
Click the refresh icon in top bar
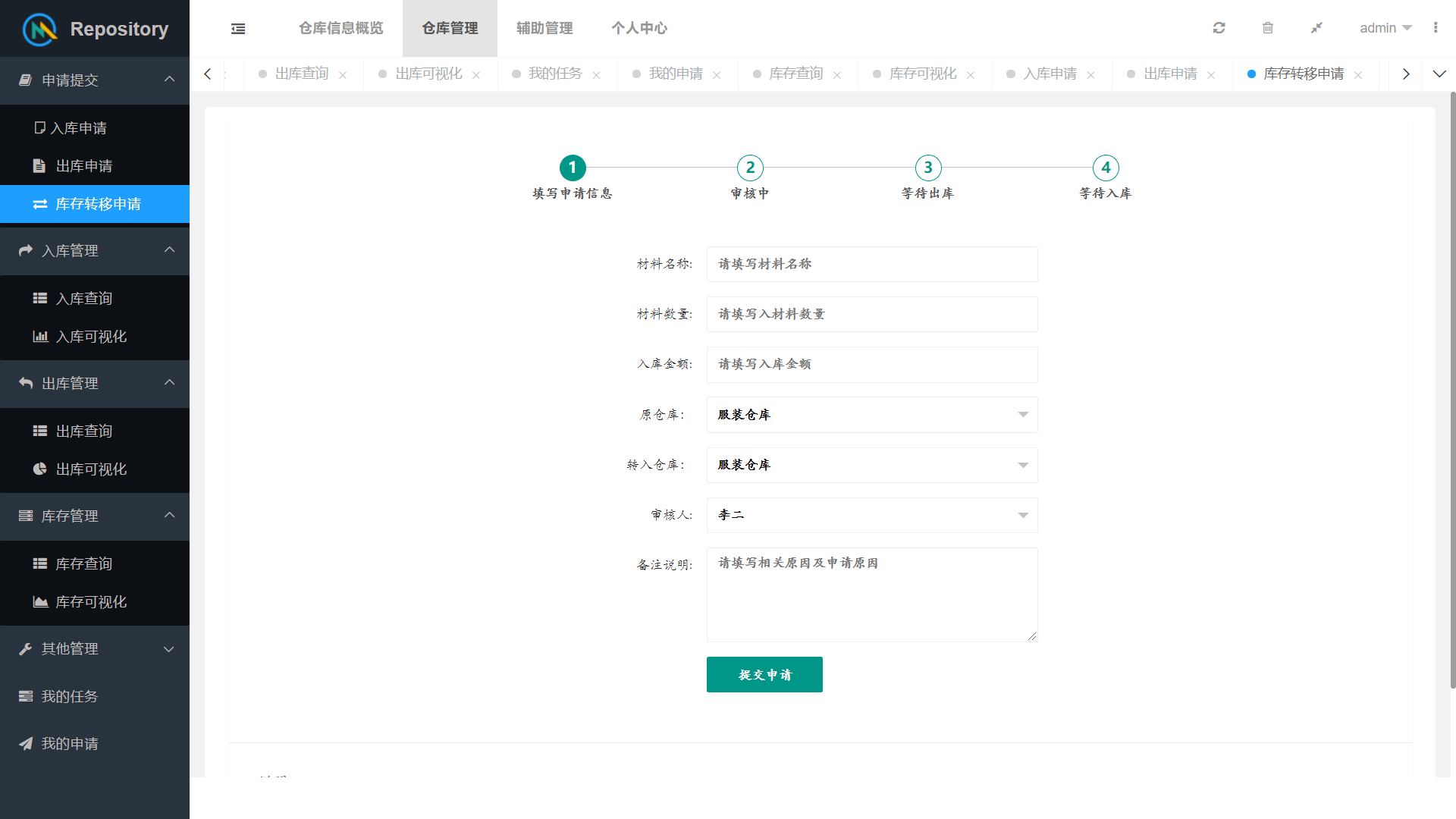1219,28
